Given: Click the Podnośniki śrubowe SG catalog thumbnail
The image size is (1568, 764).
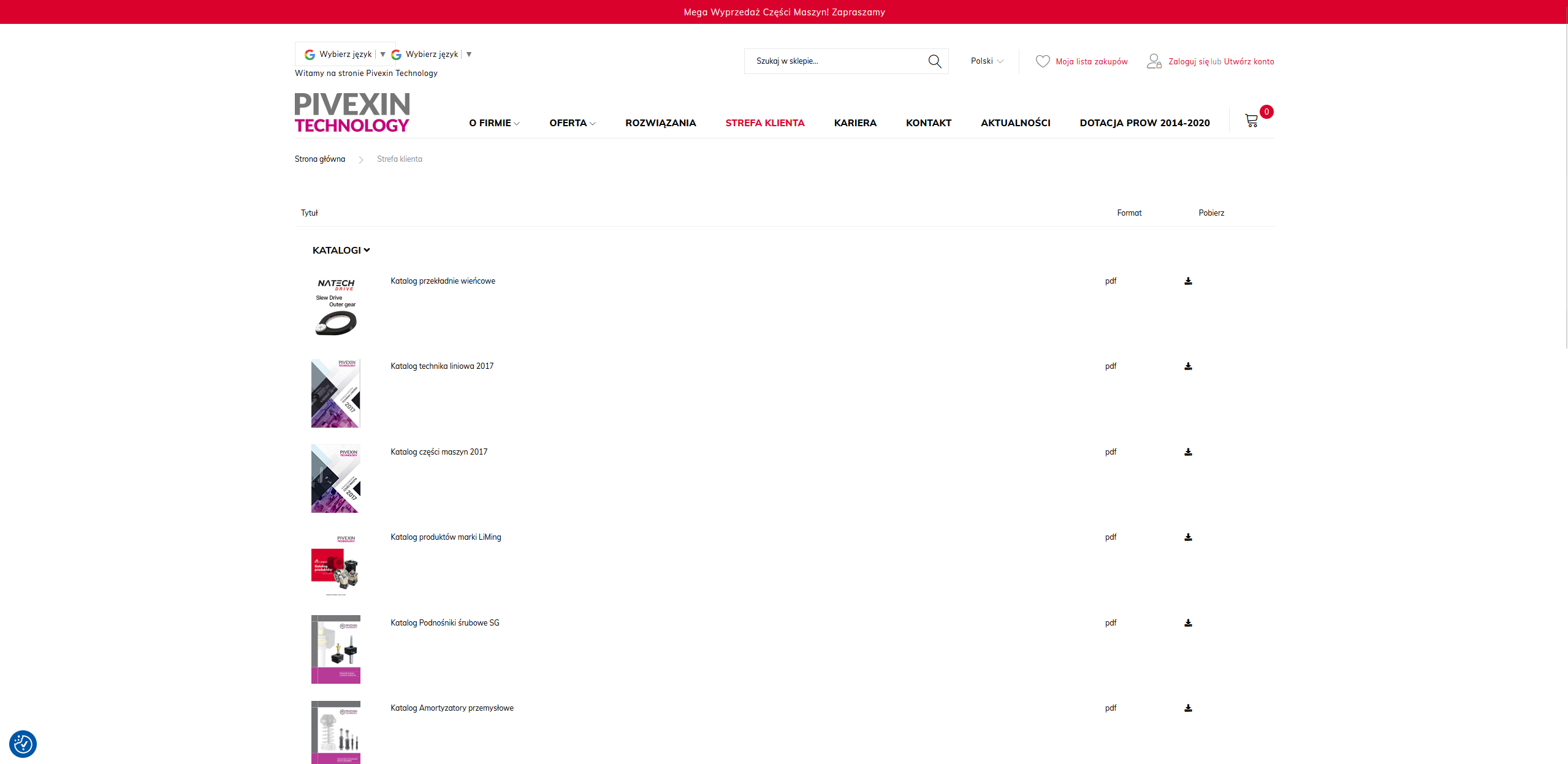Looking at the screenshot, I should pyautogui.click(x=336, y=649).
